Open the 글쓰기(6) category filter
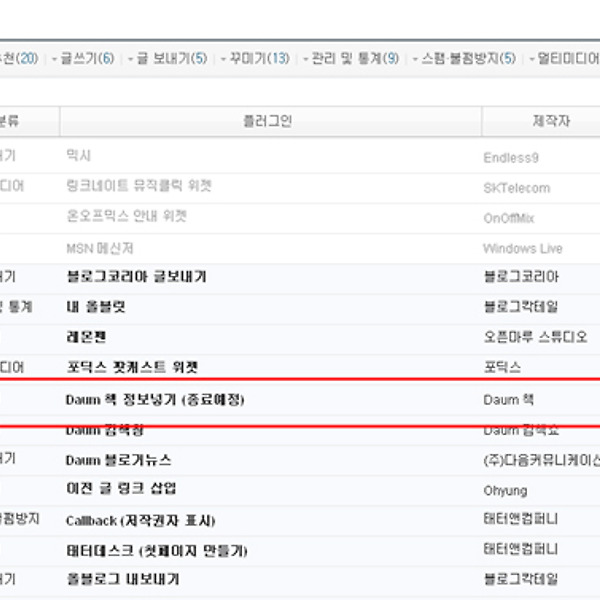The width and height of the screenshot is (600, 600). (87, 59)
